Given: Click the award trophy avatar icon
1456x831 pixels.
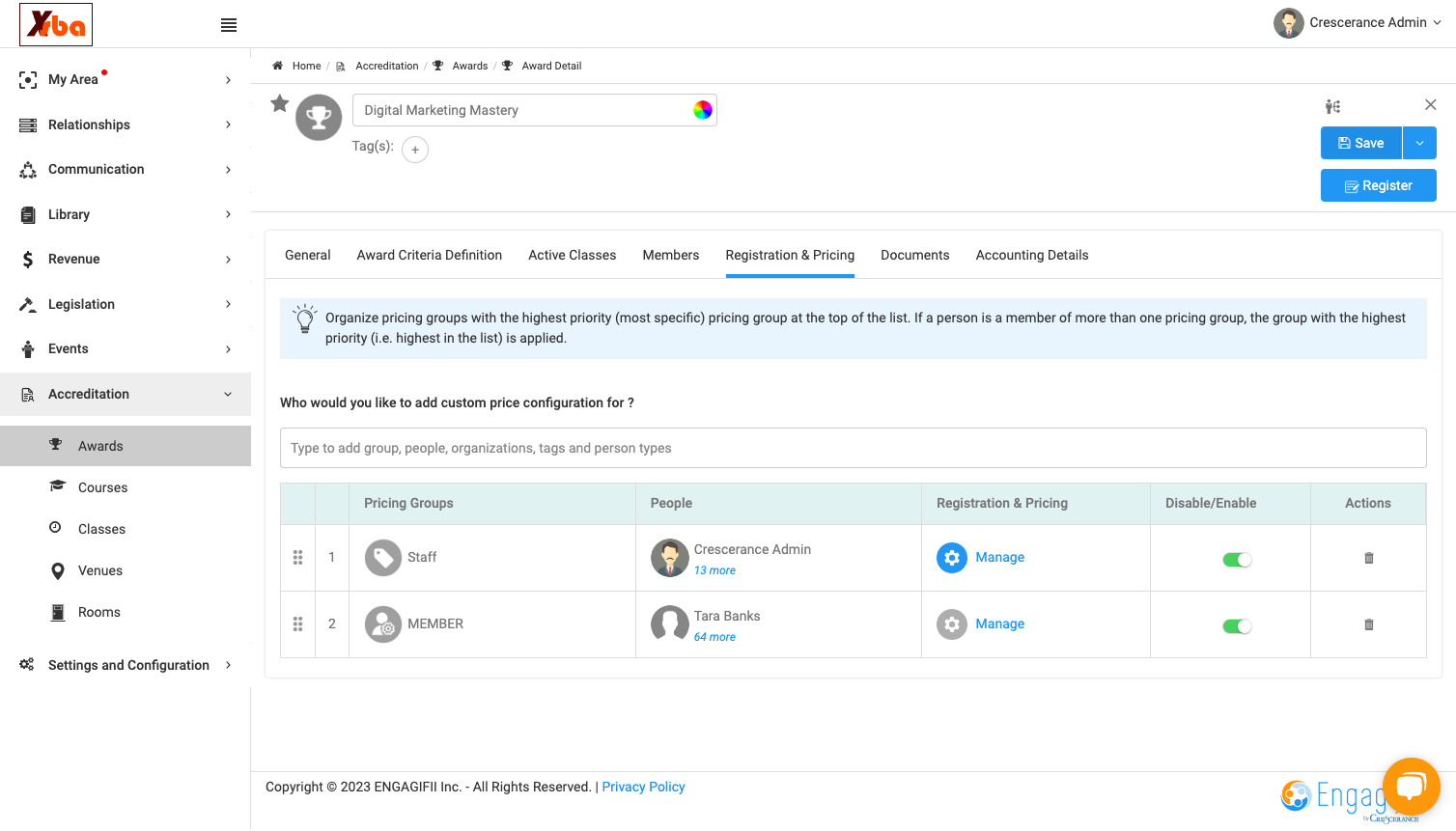Looking at the screenshot, I should click(319, 118).
